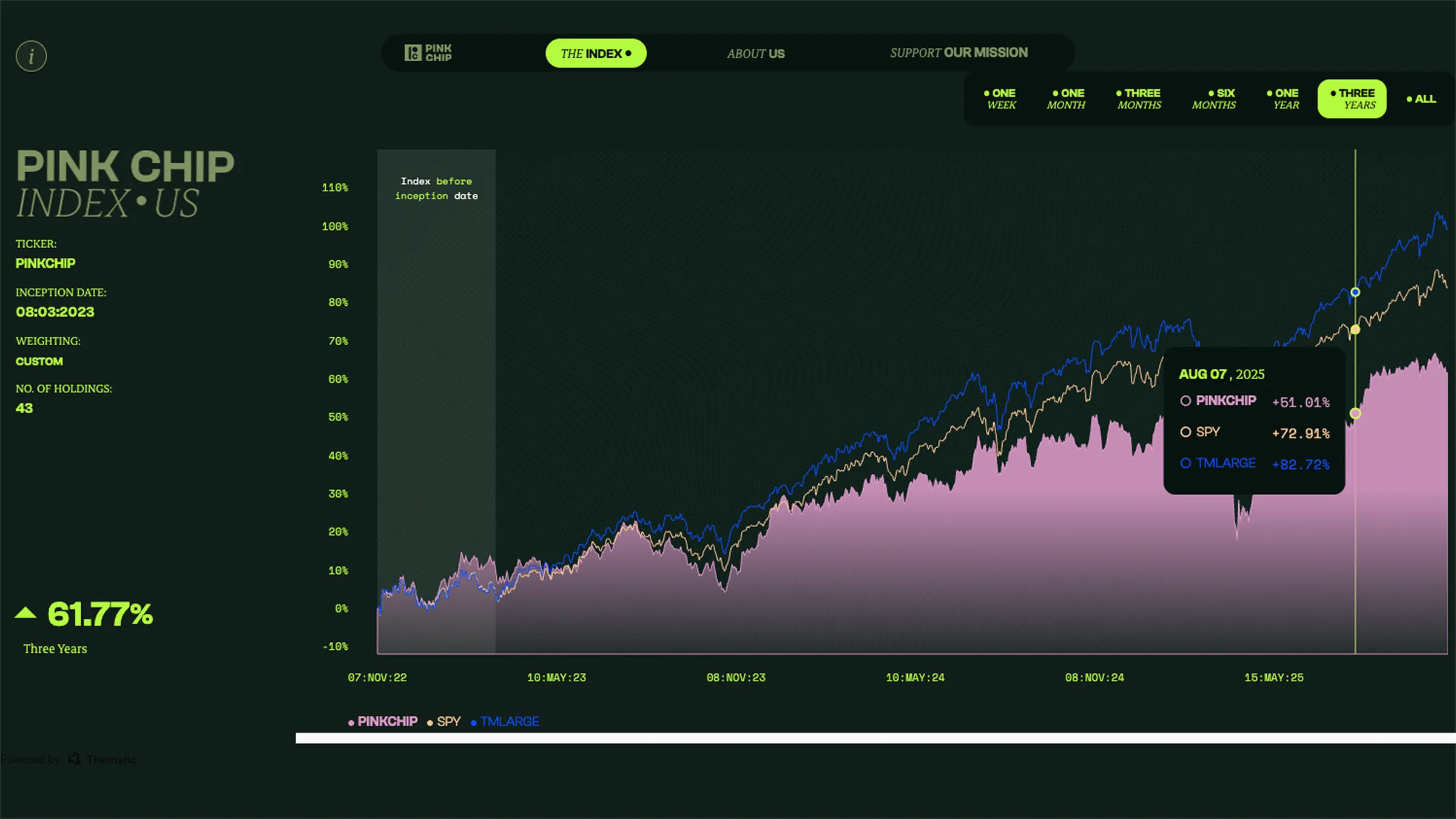This screenshot has height=819, width=1456.
Task: Click the blue circle icon beside TMLARGE in tooltip
Action: tap(1185, 463)
